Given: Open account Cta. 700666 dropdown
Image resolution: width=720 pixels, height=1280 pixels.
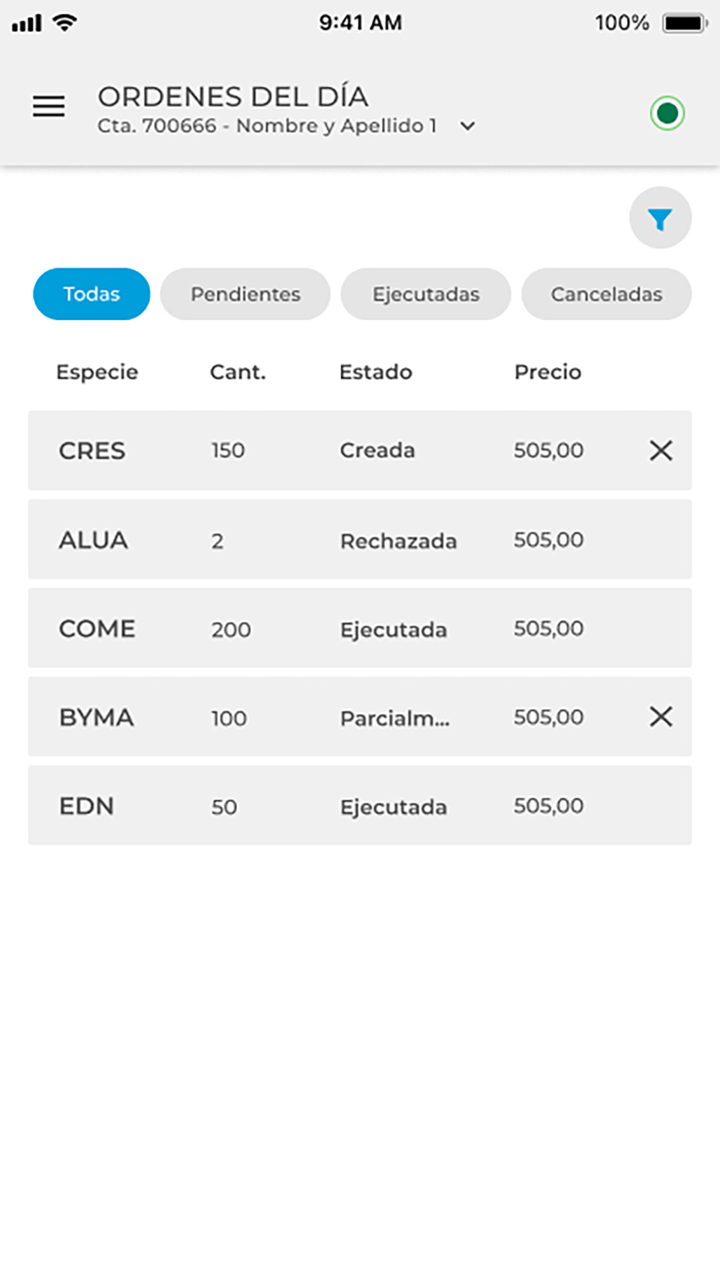Looking at the screenshot, I should point(267,127).
